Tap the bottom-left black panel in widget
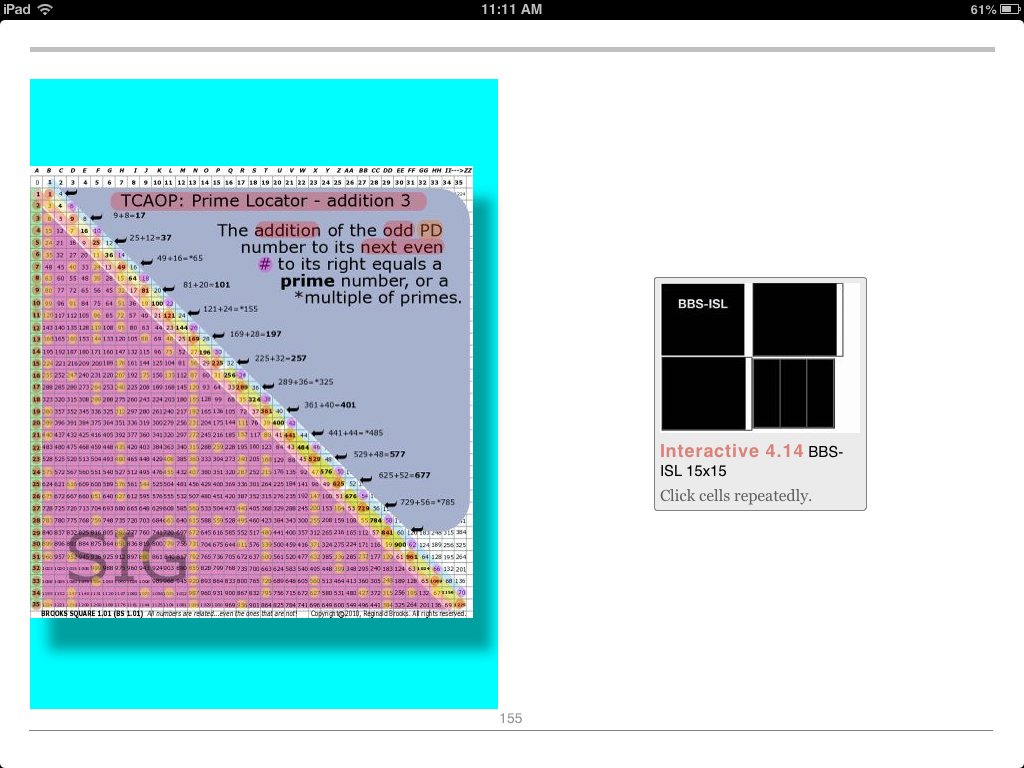Image resolution: width=1024 pixels, height=768 pixels. pyautogui.click(x=703, y=394)
